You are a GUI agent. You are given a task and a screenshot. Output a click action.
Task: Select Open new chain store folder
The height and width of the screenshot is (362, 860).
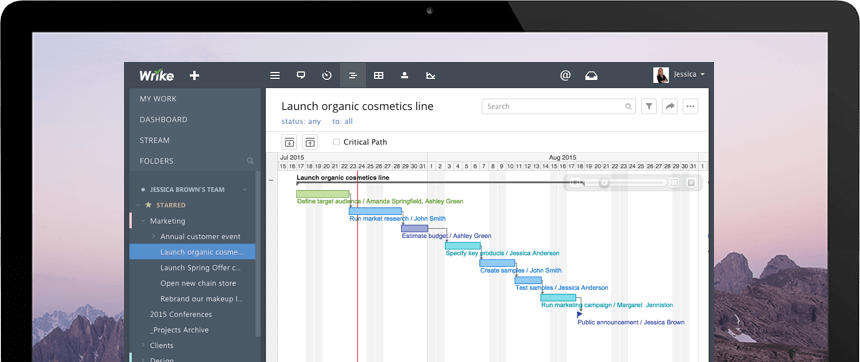[x=198, y=284]
